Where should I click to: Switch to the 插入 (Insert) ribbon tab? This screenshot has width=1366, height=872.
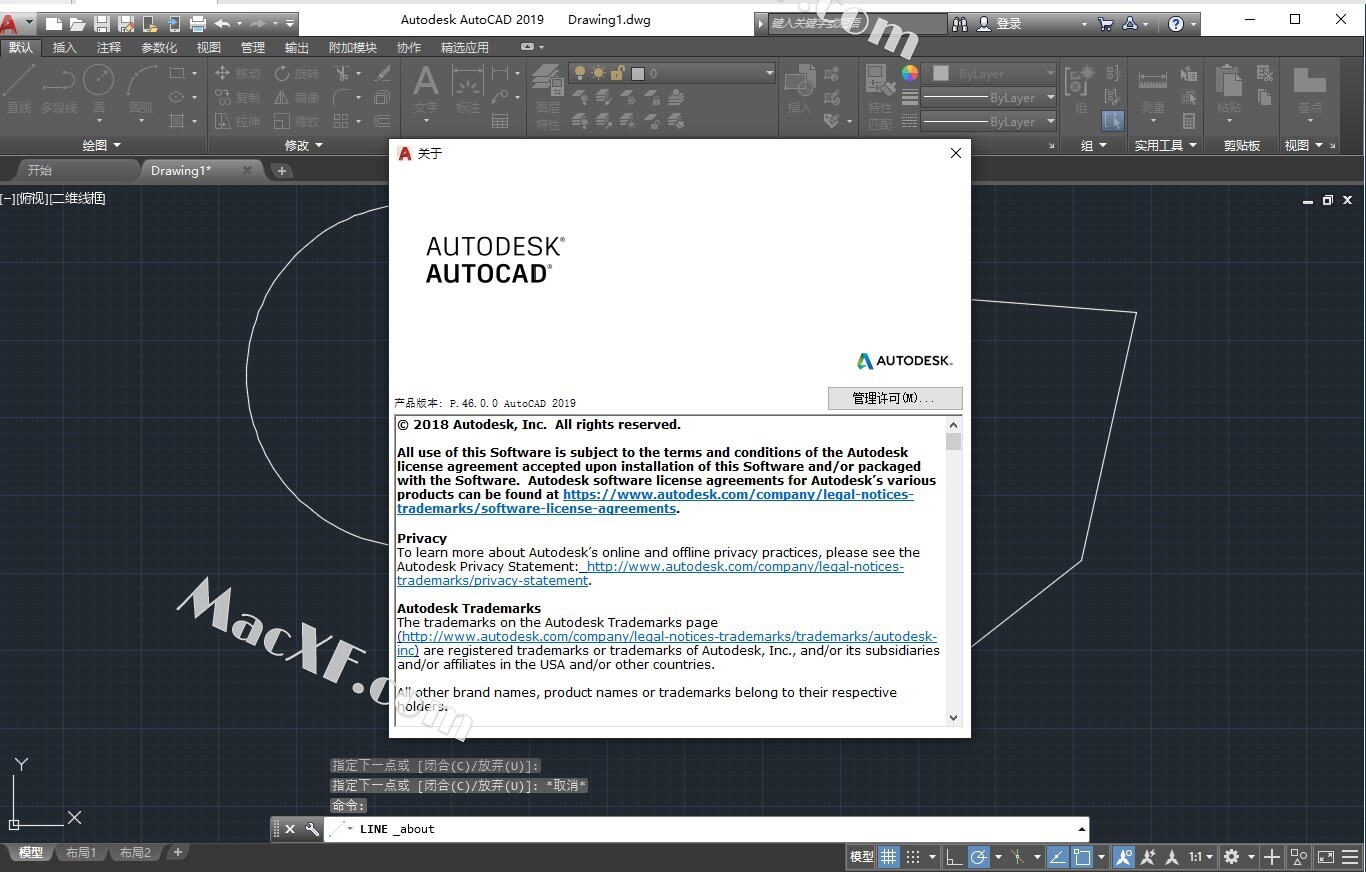click(x=64, y=47)
